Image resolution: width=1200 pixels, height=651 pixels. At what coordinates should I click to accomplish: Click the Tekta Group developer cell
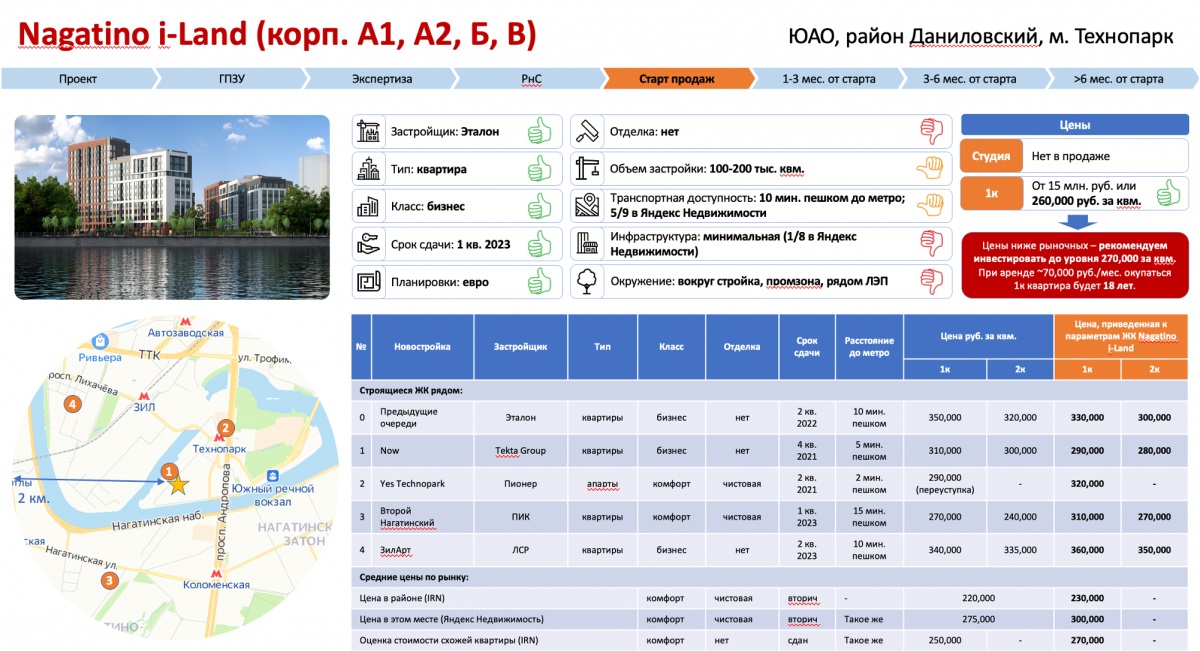pyautogui.click(x=521, y=450)
